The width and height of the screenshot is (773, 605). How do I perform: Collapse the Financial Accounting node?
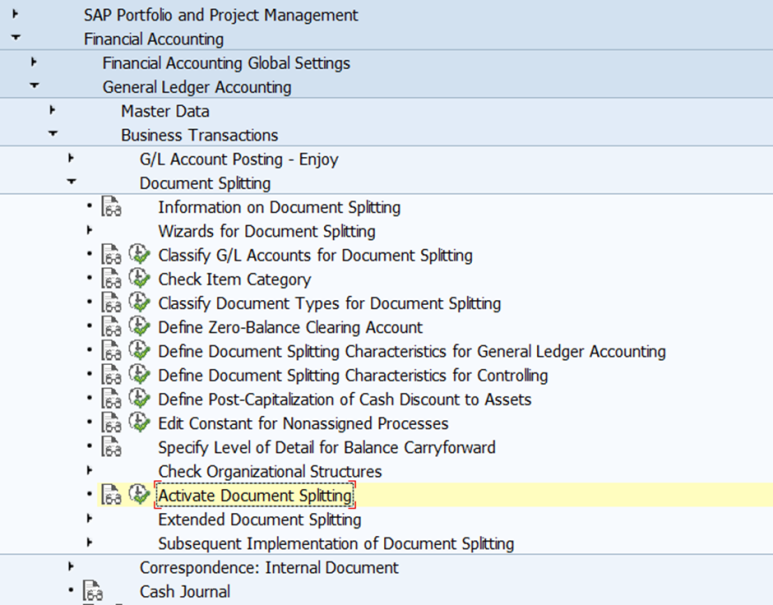16,37
